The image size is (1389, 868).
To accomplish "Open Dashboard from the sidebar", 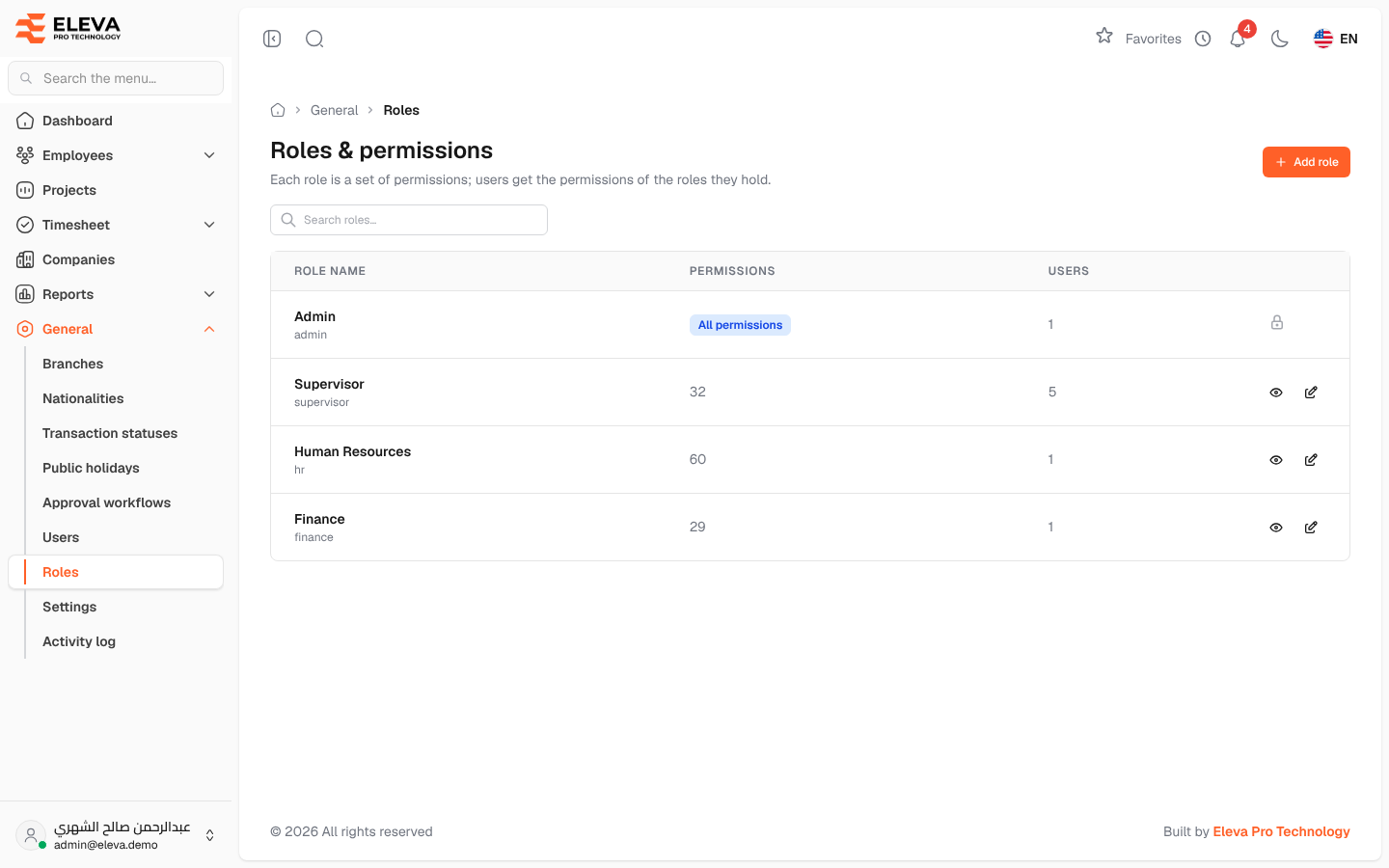I will 116,121.
